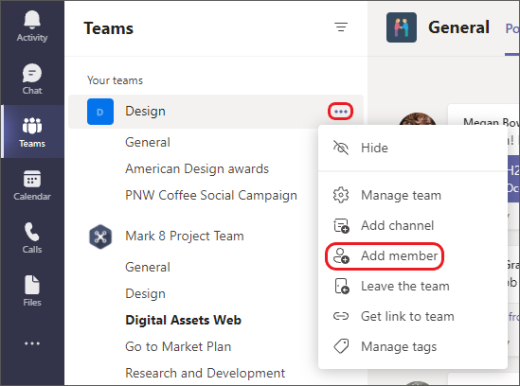Image resolution: width=520 pixels, height=386 pixels.
Task: Open Digital Assets Web channel
Action: (183, 320)
